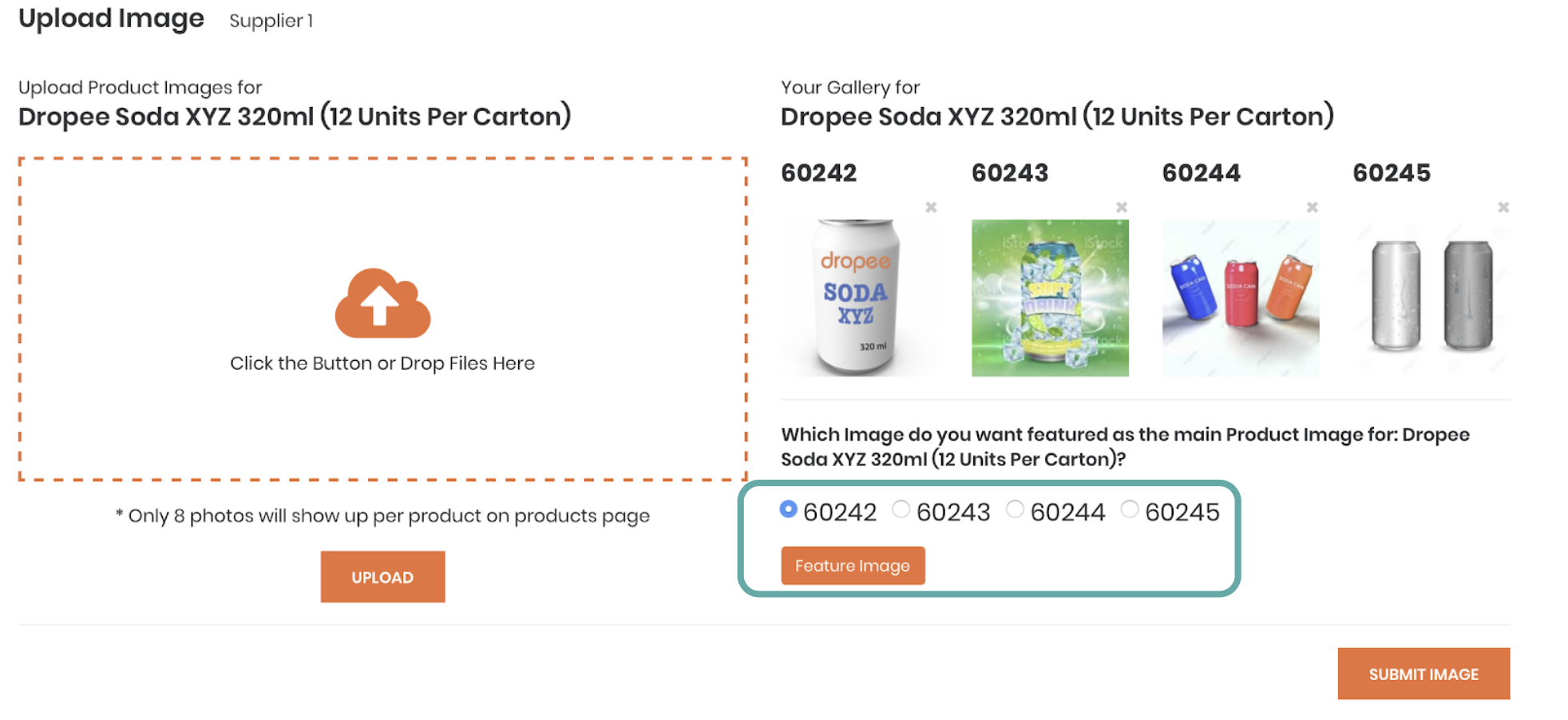Remove image 60243 with its X icon

click(x=1122, y=208)
